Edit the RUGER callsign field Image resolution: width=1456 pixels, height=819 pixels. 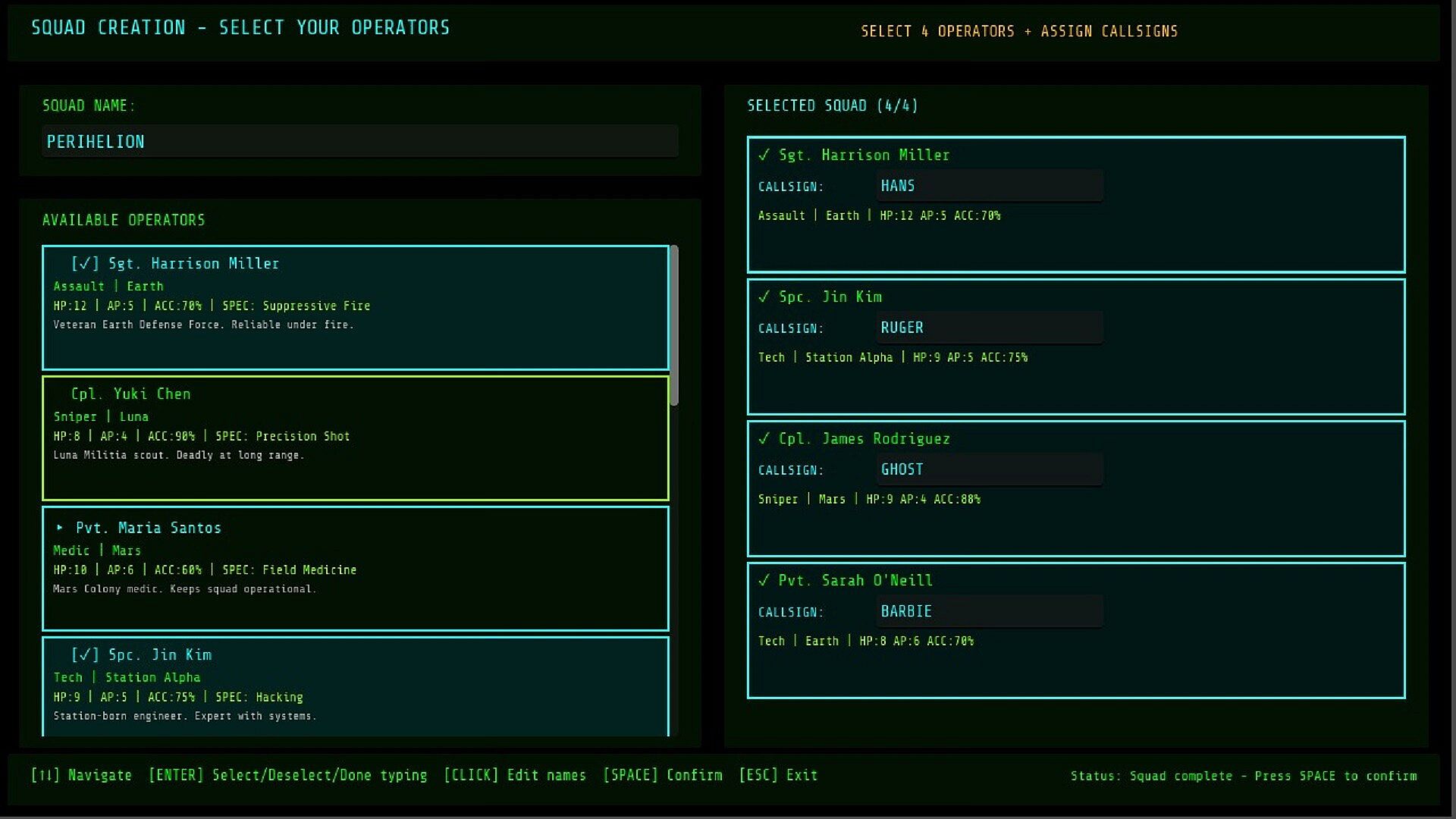(989, 328)
